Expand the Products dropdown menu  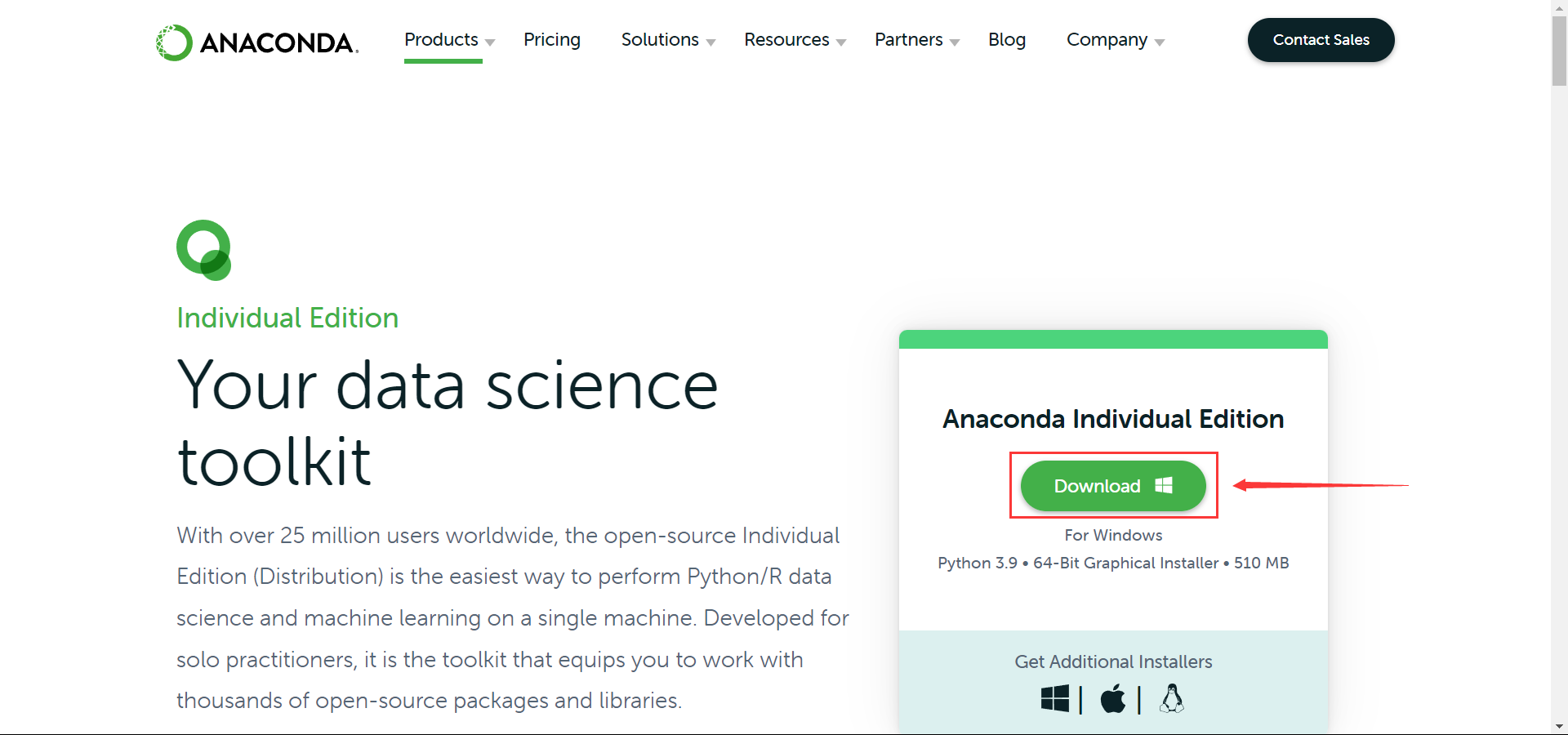[449, 40]
